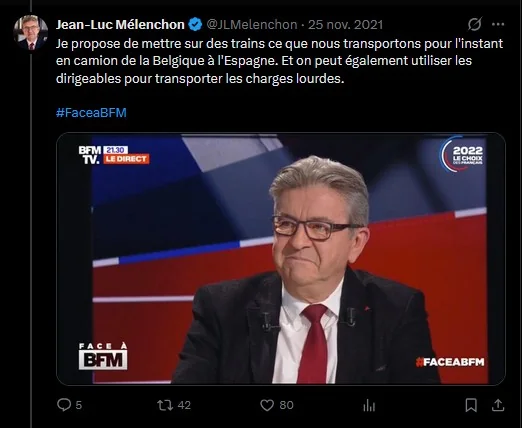Click the share upload icon
Image resolution: width=522 pixels, height=428 pixels.
tap(498, 405)
